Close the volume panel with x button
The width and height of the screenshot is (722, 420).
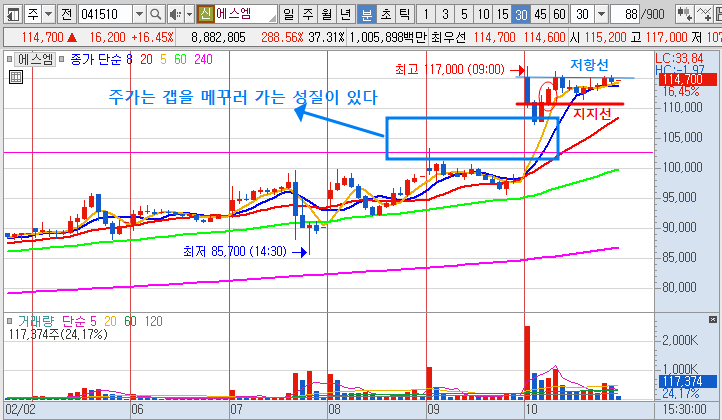click(713, 319)
